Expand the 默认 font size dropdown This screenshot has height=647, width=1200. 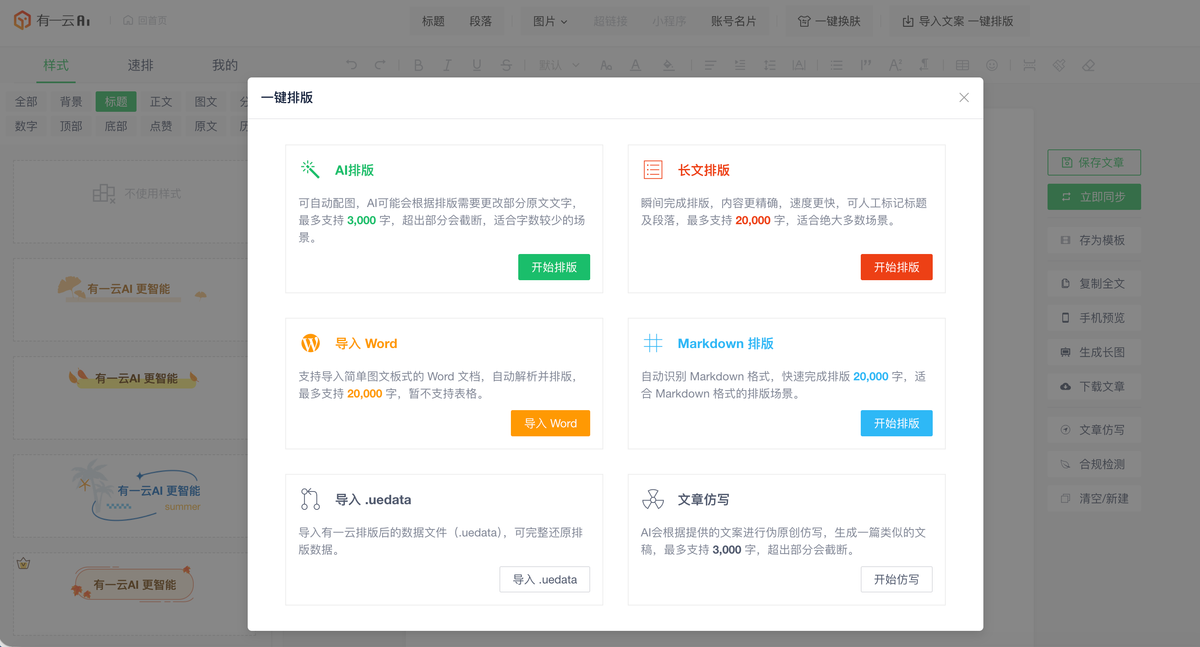point(556,65)
